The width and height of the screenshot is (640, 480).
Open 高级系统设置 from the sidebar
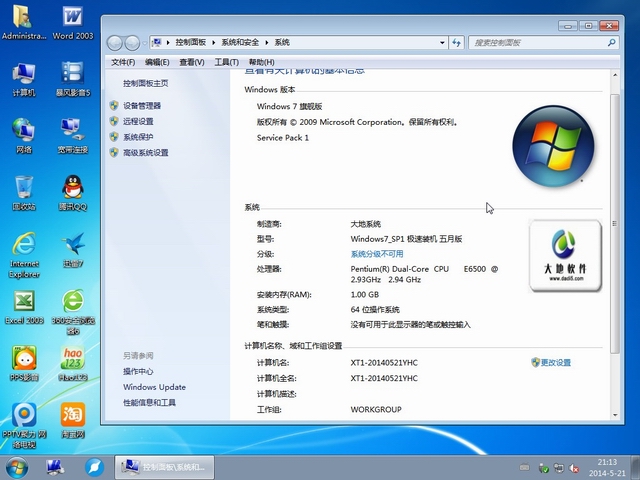click(146, 153)
